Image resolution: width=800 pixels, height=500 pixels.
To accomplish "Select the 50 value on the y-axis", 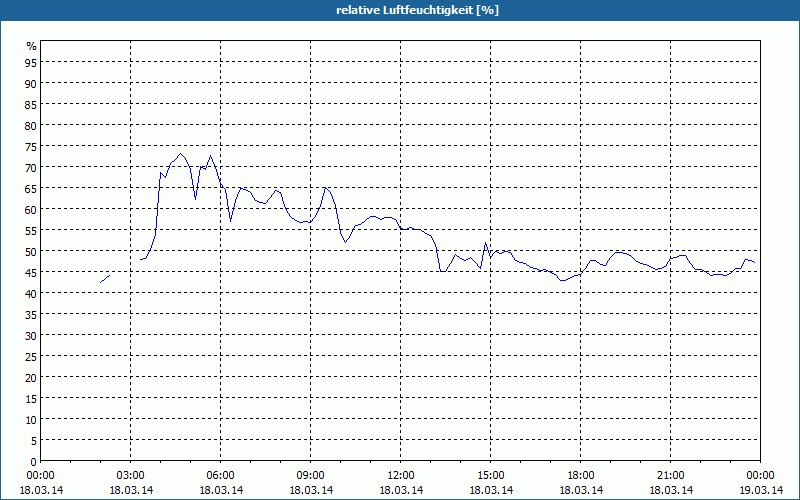I will tap(31, 252).
